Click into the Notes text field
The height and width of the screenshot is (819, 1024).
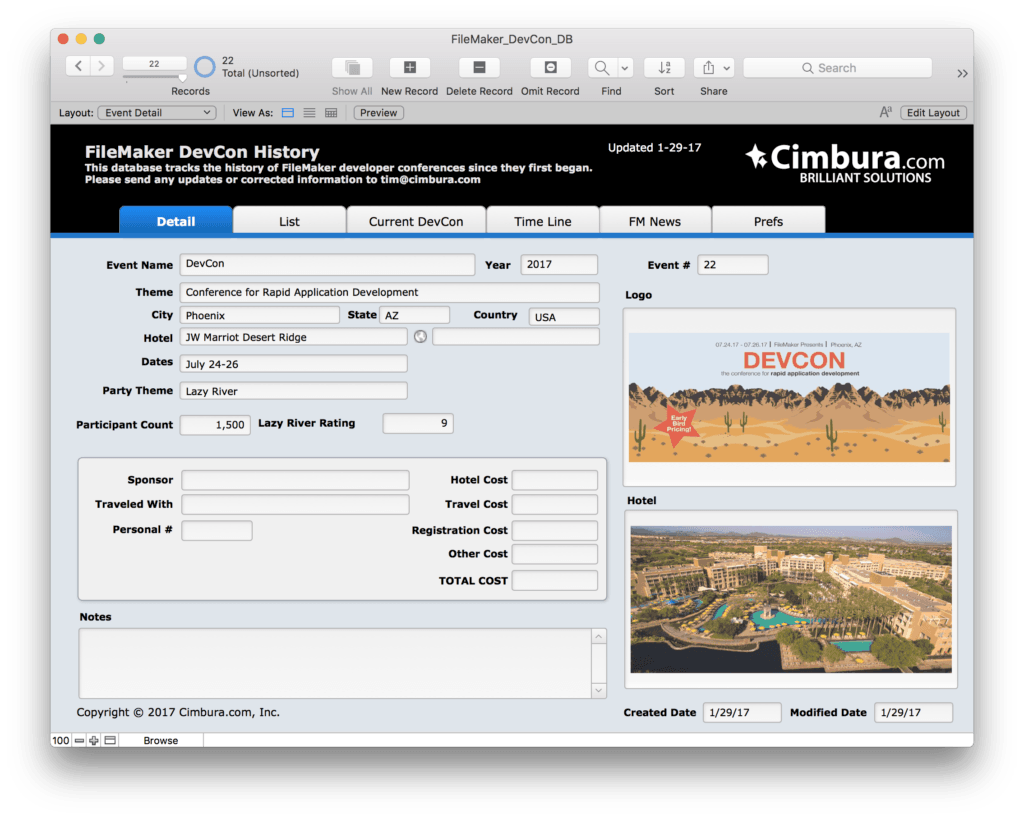(x=334, y=662)
